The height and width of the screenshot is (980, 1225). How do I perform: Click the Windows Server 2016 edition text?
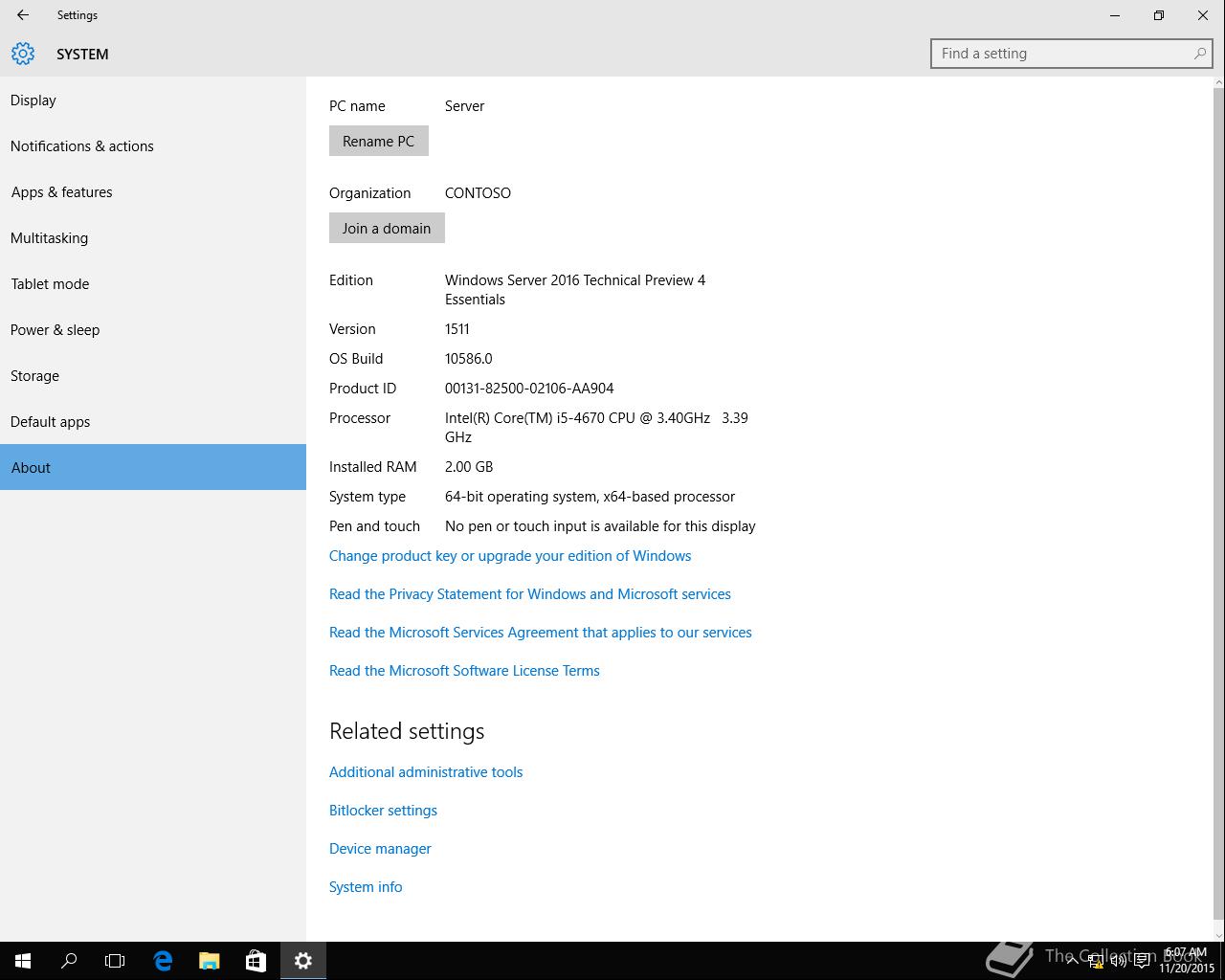(575, 290)
